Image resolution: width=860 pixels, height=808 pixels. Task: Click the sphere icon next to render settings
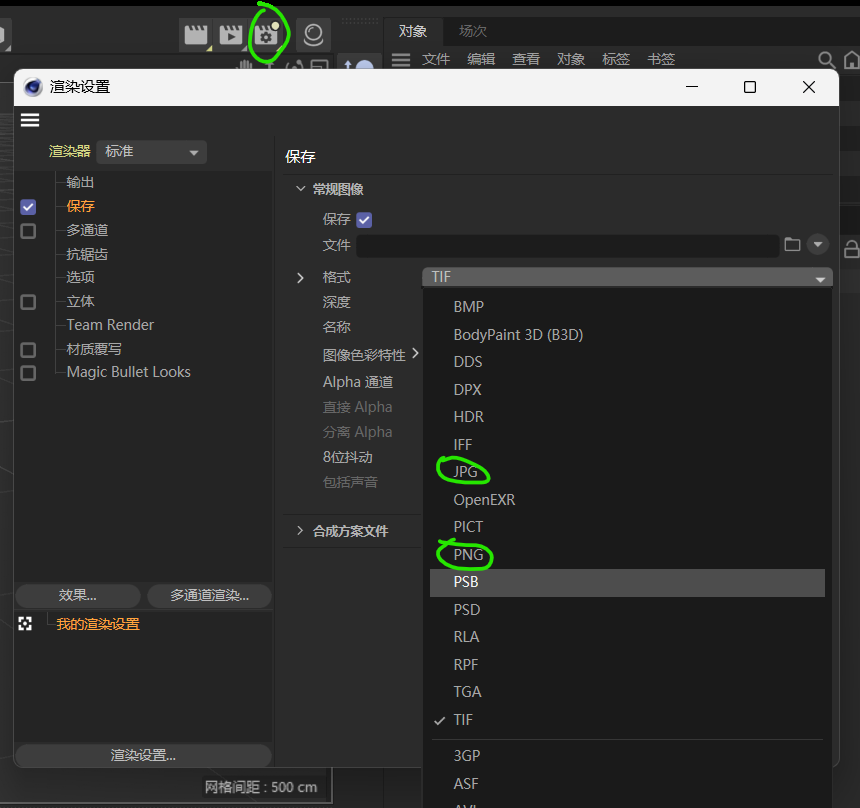coord(313,35)
